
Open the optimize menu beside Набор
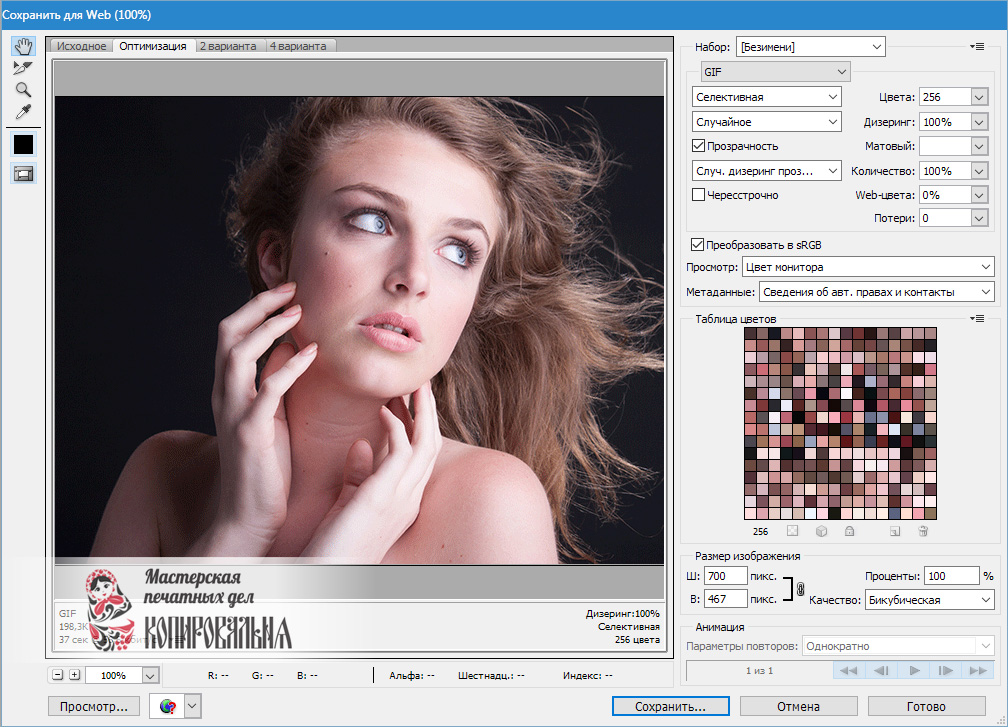click(x=977, y=46)
